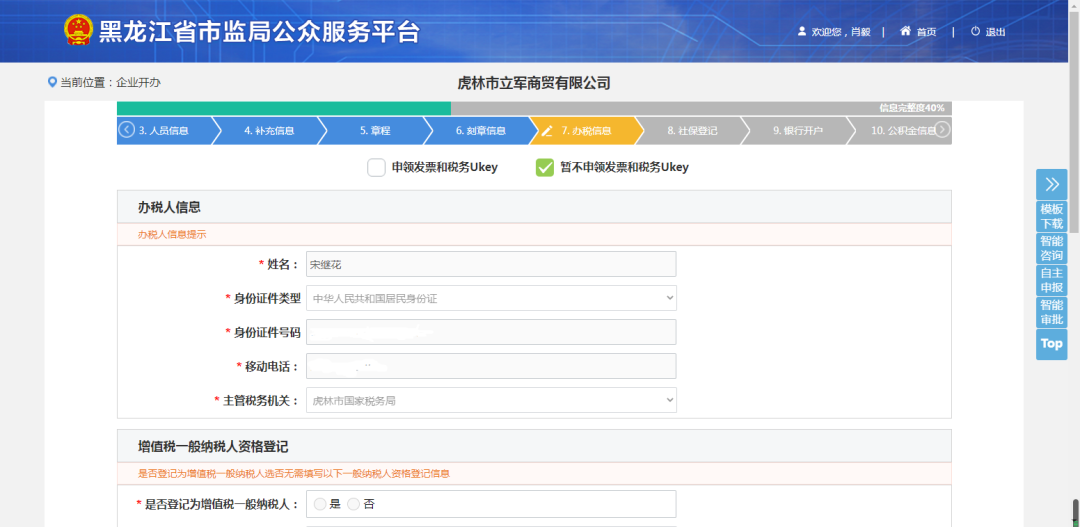Click the home icon in header

pos(905,31)
